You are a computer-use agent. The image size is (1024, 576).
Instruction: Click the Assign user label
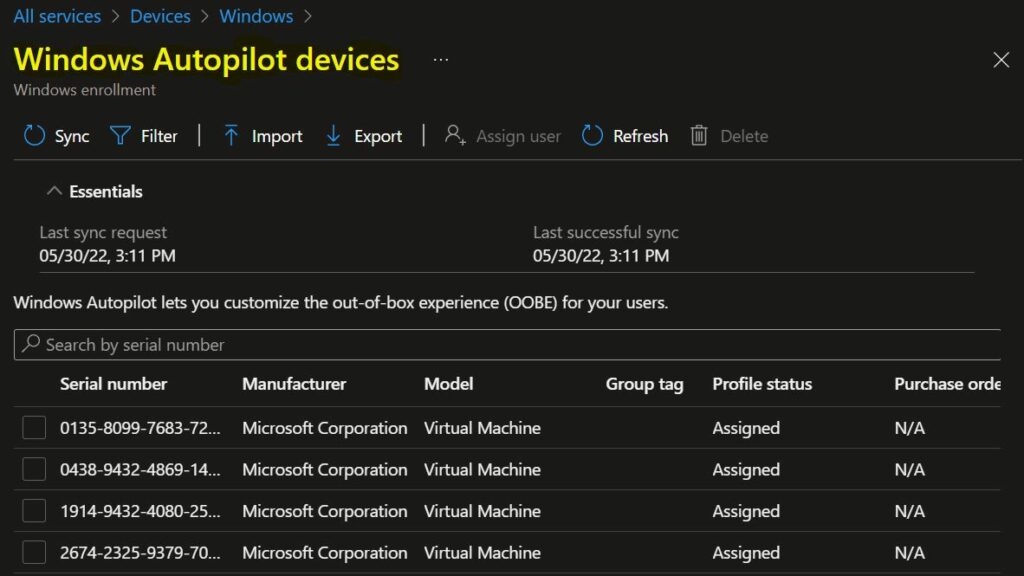pyautogui.click(x=519, y=136)
